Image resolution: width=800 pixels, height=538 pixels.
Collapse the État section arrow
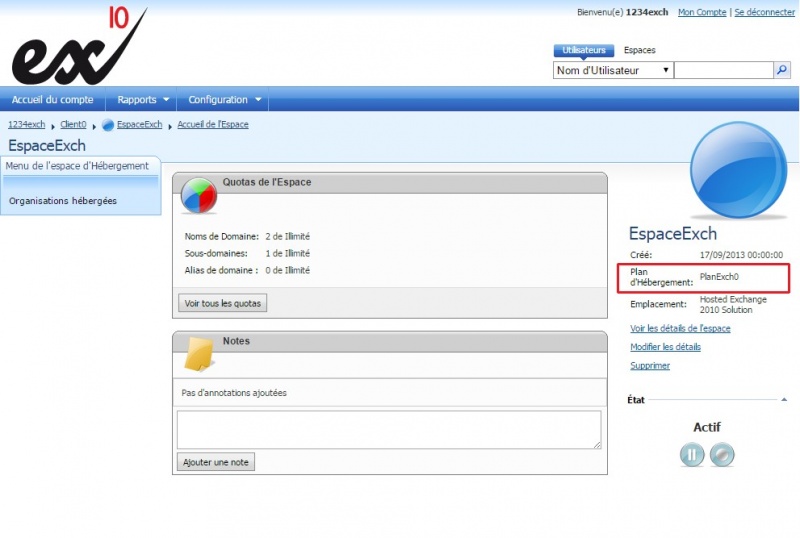[x=782, y=400]
